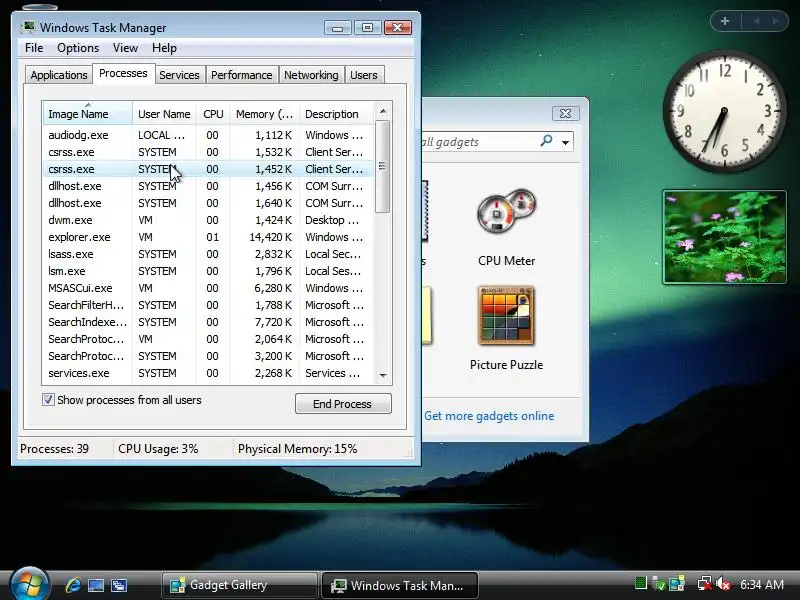Click the sidebar add gadget plus icon
800x600 pixels.
click(x=725, y=21)
